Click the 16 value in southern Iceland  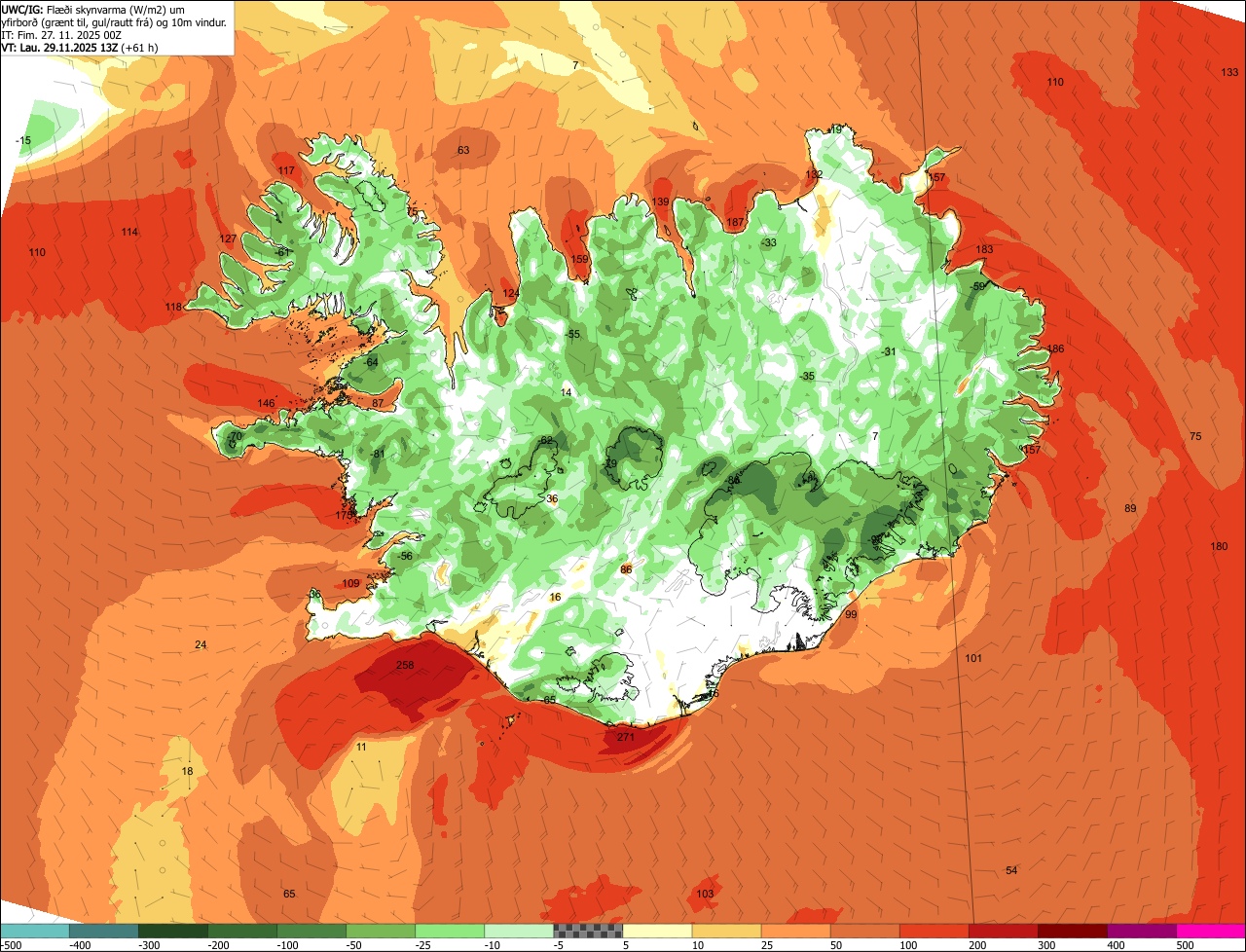[x=555, y=598]
